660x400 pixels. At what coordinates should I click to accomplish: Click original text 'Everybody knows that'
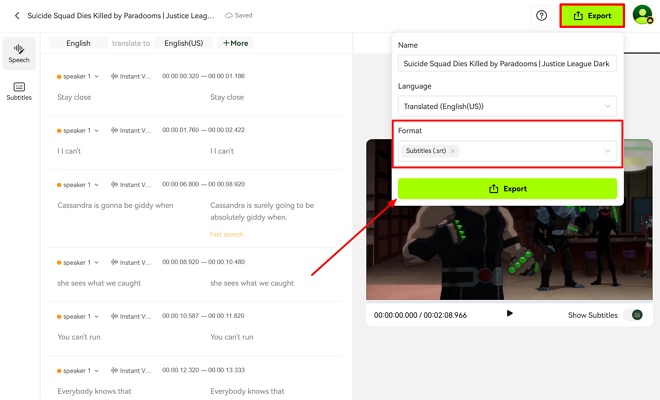coord(94,391)
